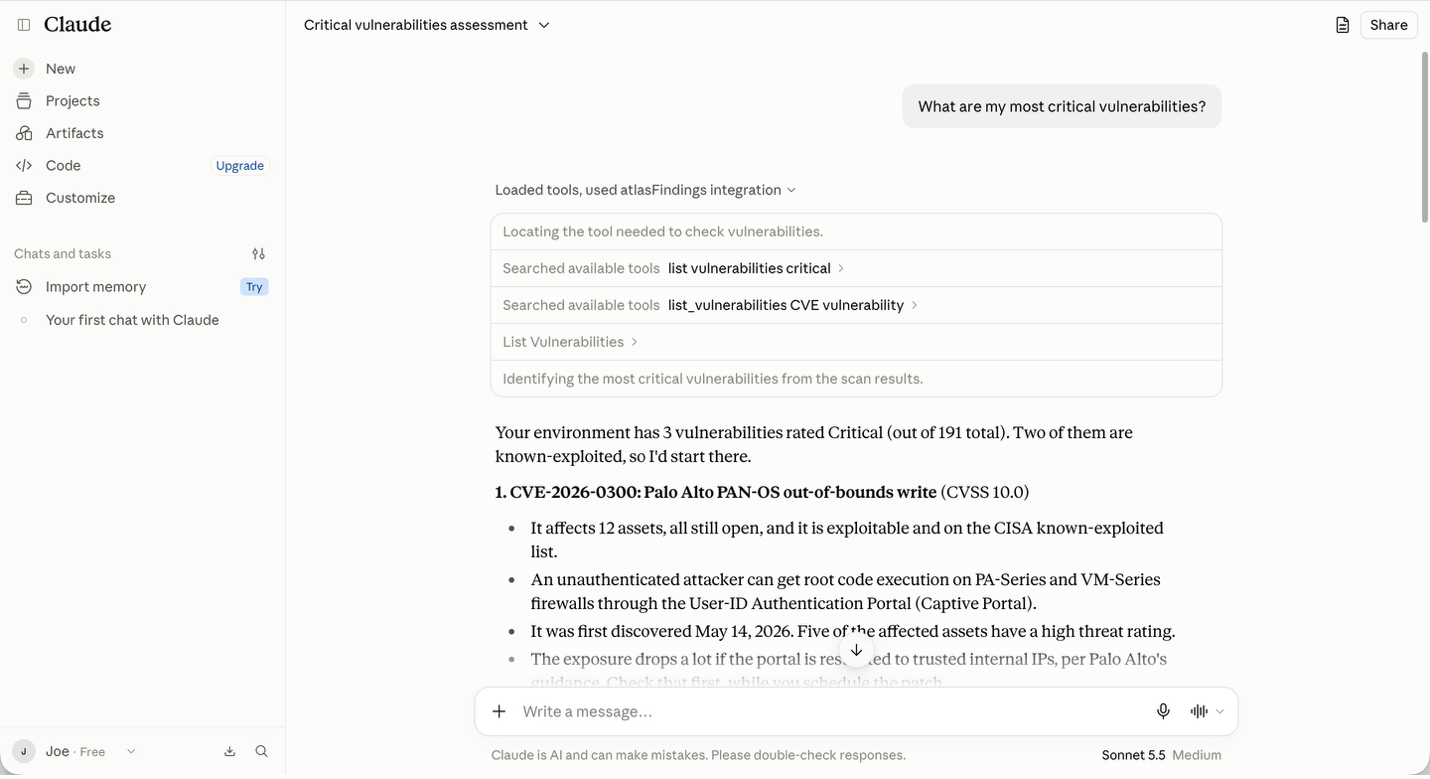
Task: Open the chats filter settings icon
Action: tap(258, 254)
